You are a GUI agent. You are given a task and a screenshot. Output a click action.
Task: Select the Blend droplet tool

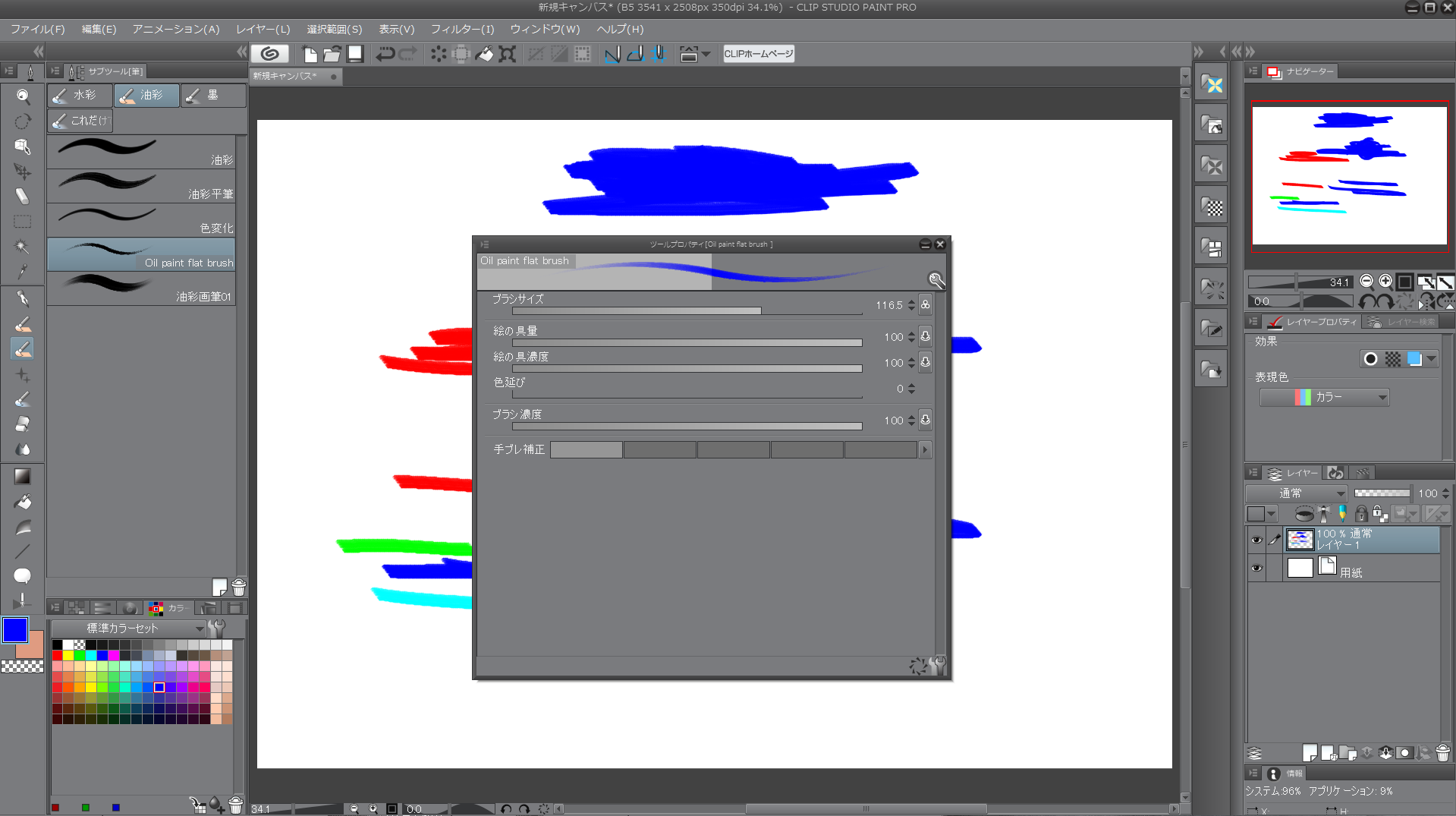[x=23, y=449]
